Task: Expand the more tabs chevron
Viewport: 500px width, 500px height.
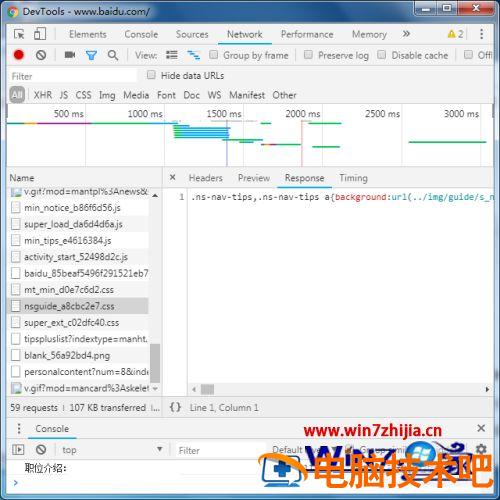Action: pyautogui.click(x=406, y=34)
